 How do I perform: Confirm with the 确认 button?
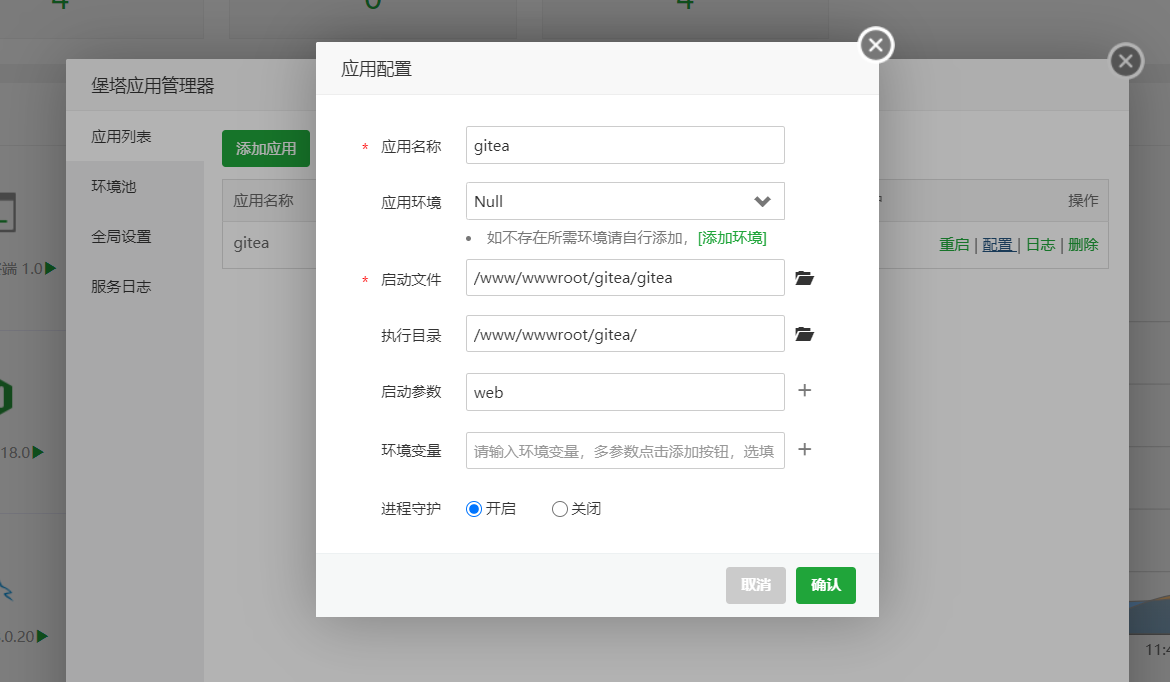[x=826, y=585]
